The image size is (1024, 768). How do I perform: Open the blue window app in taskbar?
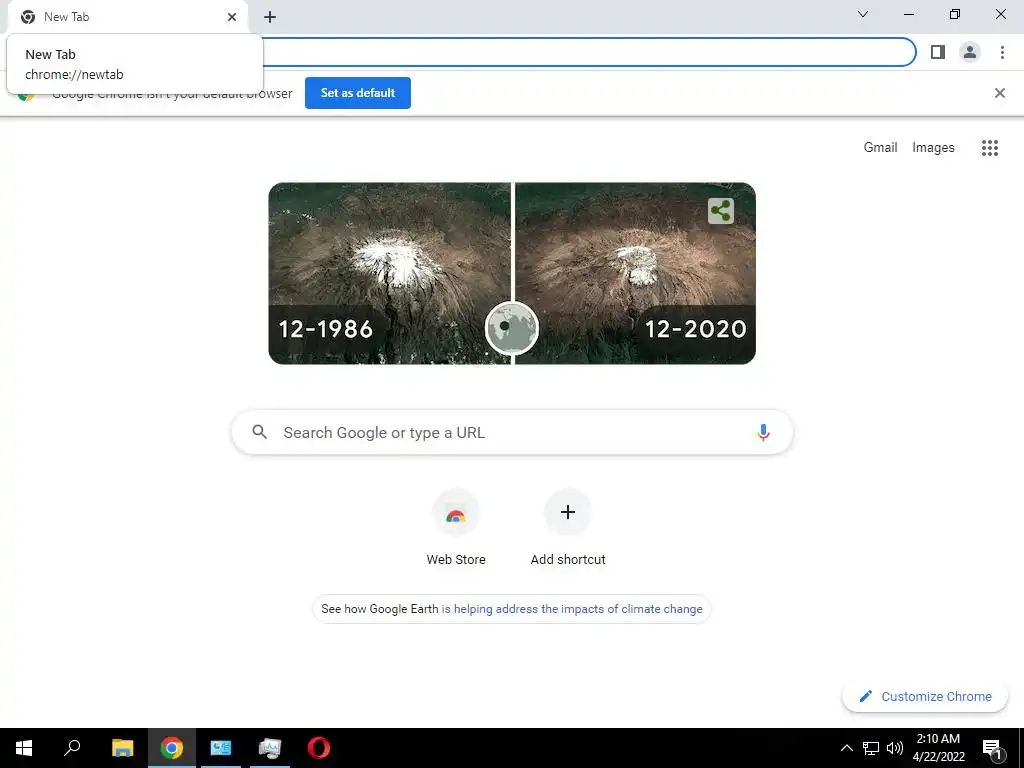click(221, 748)
